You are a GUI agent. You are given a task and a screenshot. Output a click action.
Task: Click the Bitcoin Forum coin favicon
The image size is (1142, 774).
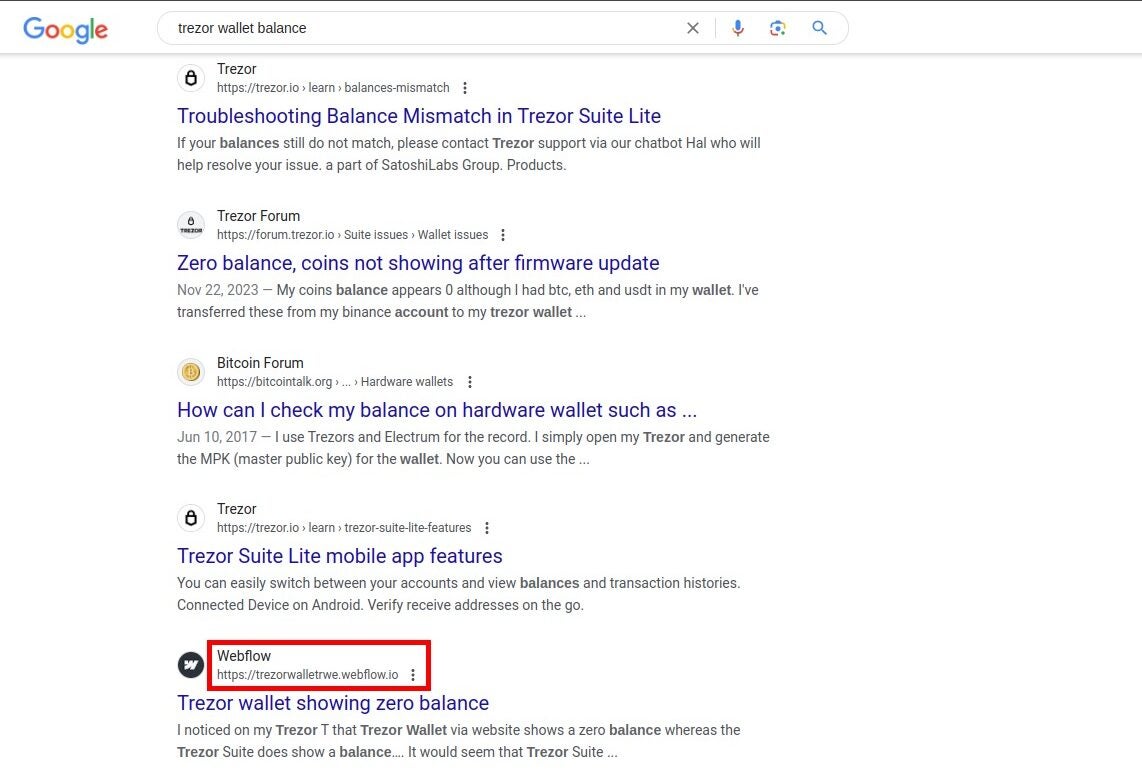(x=191, y=372)
